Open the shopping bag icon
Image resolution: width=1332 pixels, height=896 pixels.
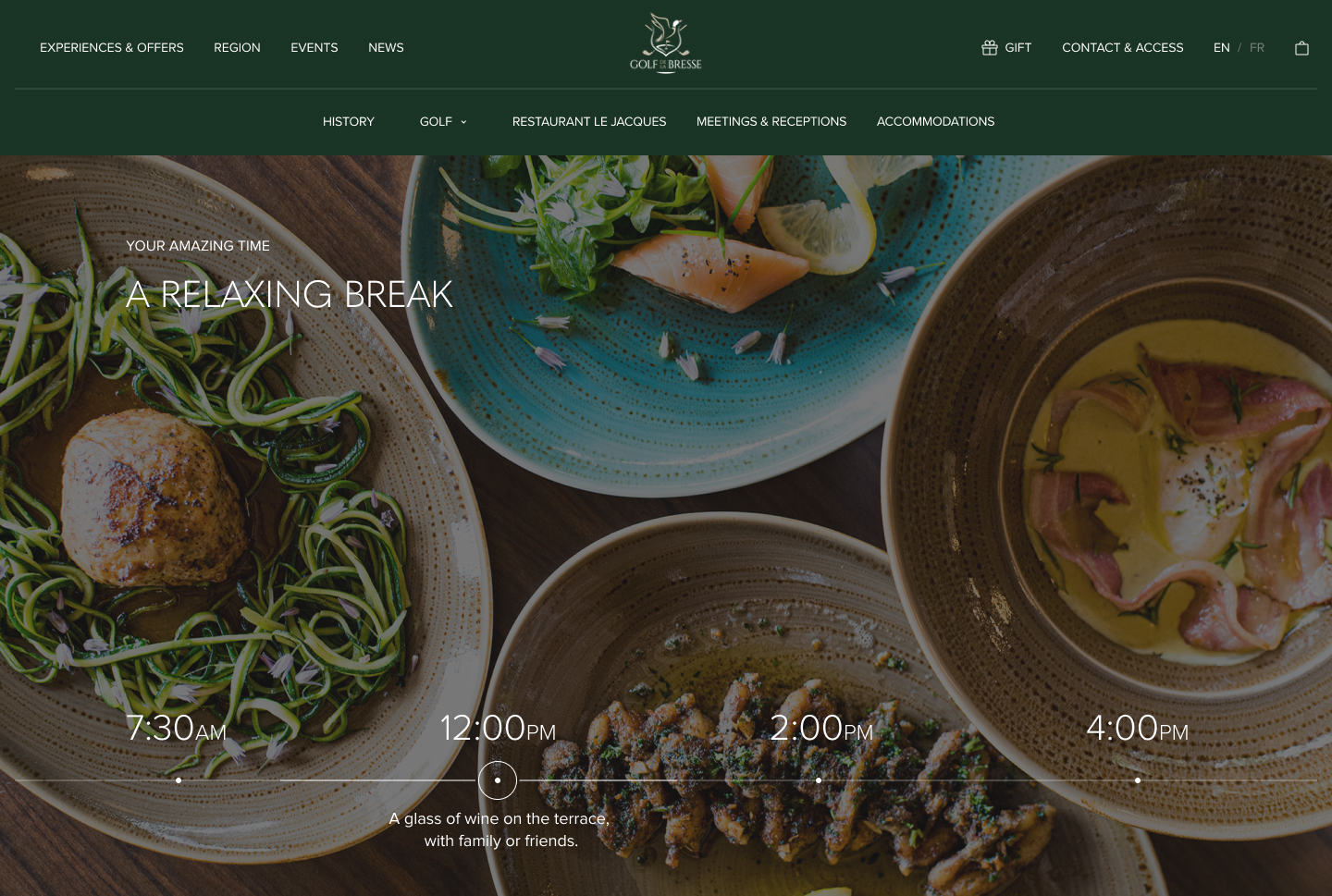coord(1301,48)
